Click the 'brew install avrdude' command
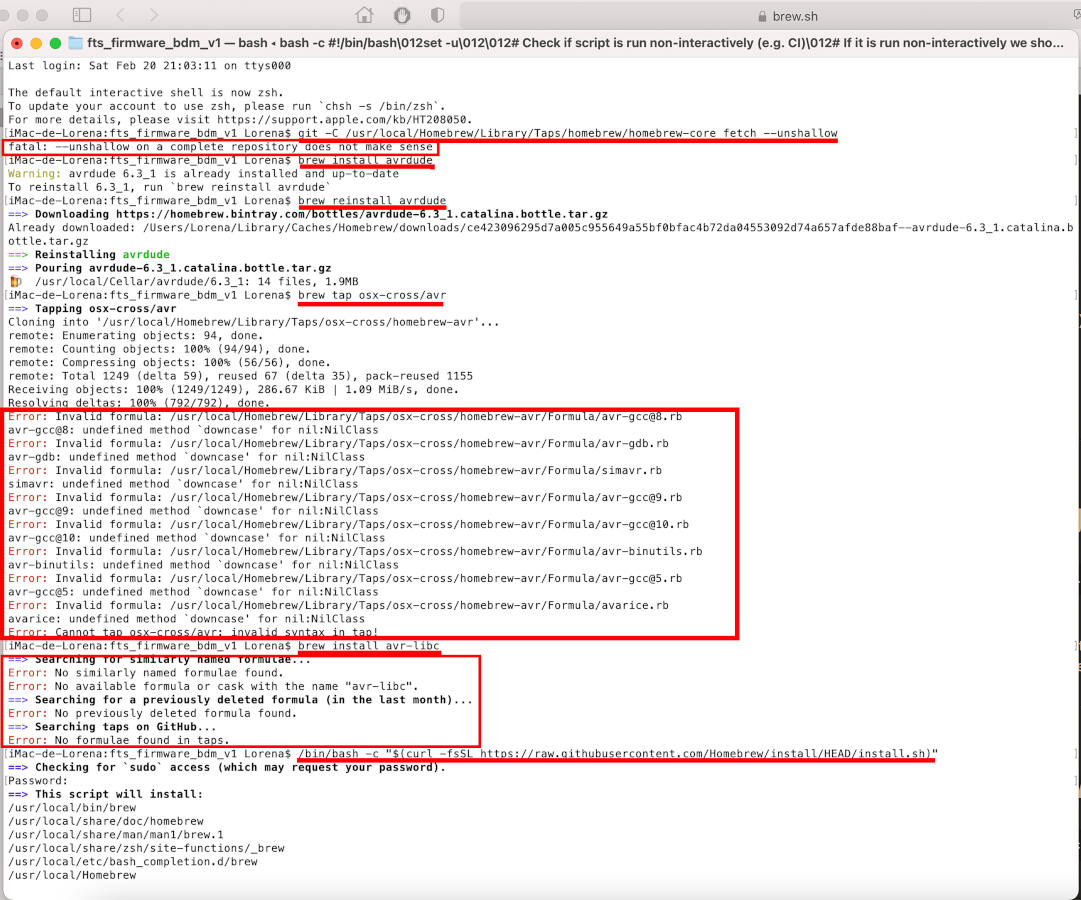The height and width of the screenshot is (900, 1081). click(x=365, y=160)
